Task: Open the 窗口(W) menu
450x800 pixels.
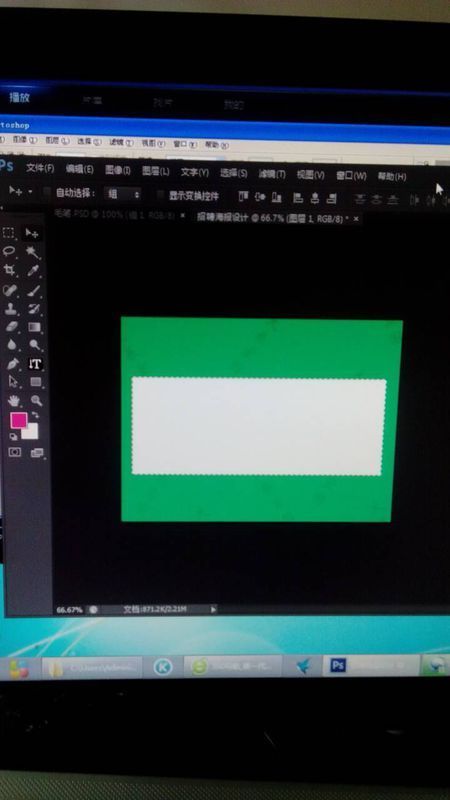Action: [351, 176]
